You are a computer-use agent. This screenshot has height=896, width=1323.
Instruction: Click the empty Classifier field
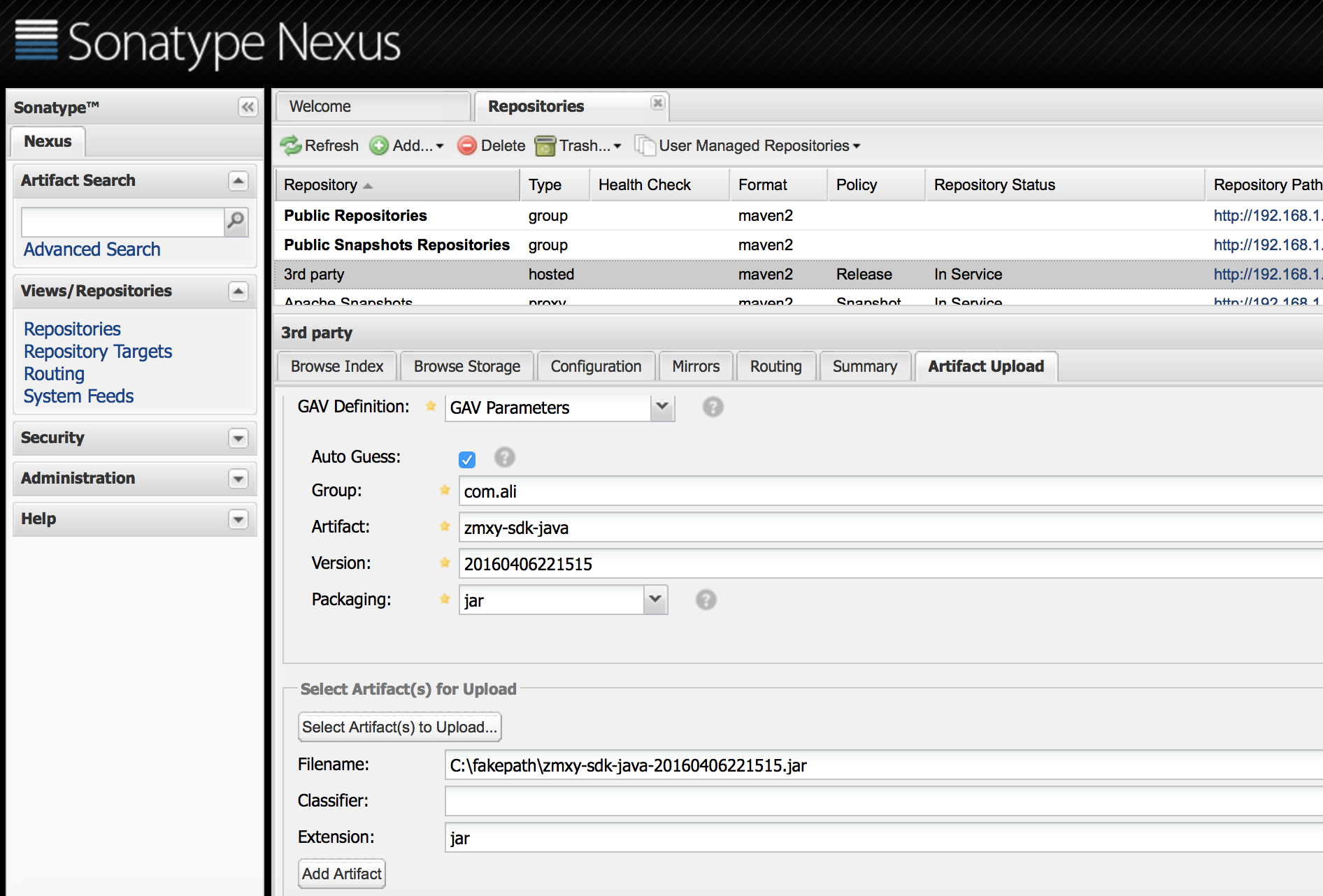pyautogui.click(x=884, y=802)
